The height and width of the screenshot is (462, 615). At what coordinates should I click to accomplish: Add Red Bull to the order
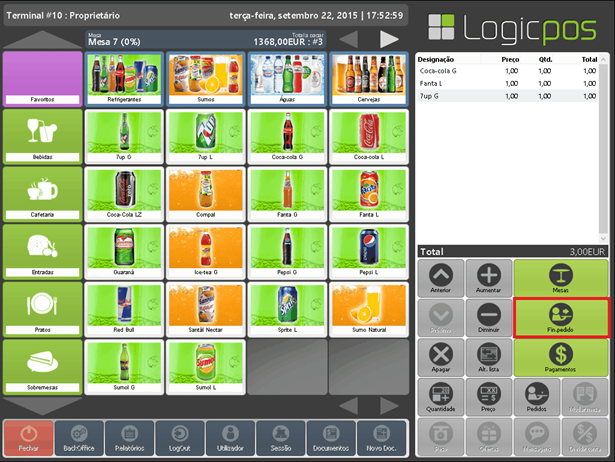point(125,308)
